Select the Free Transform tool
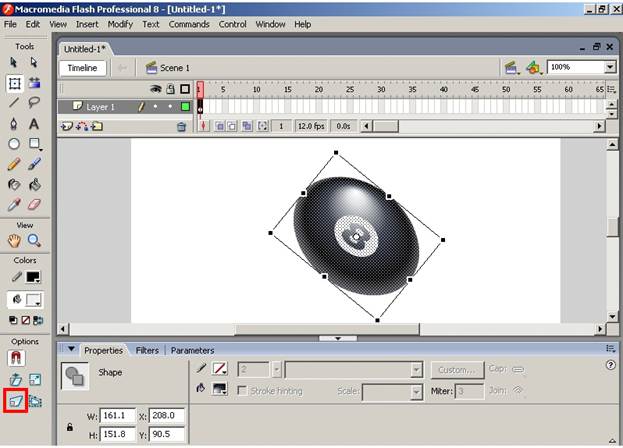The image size is (623, 448). [14, 83]
